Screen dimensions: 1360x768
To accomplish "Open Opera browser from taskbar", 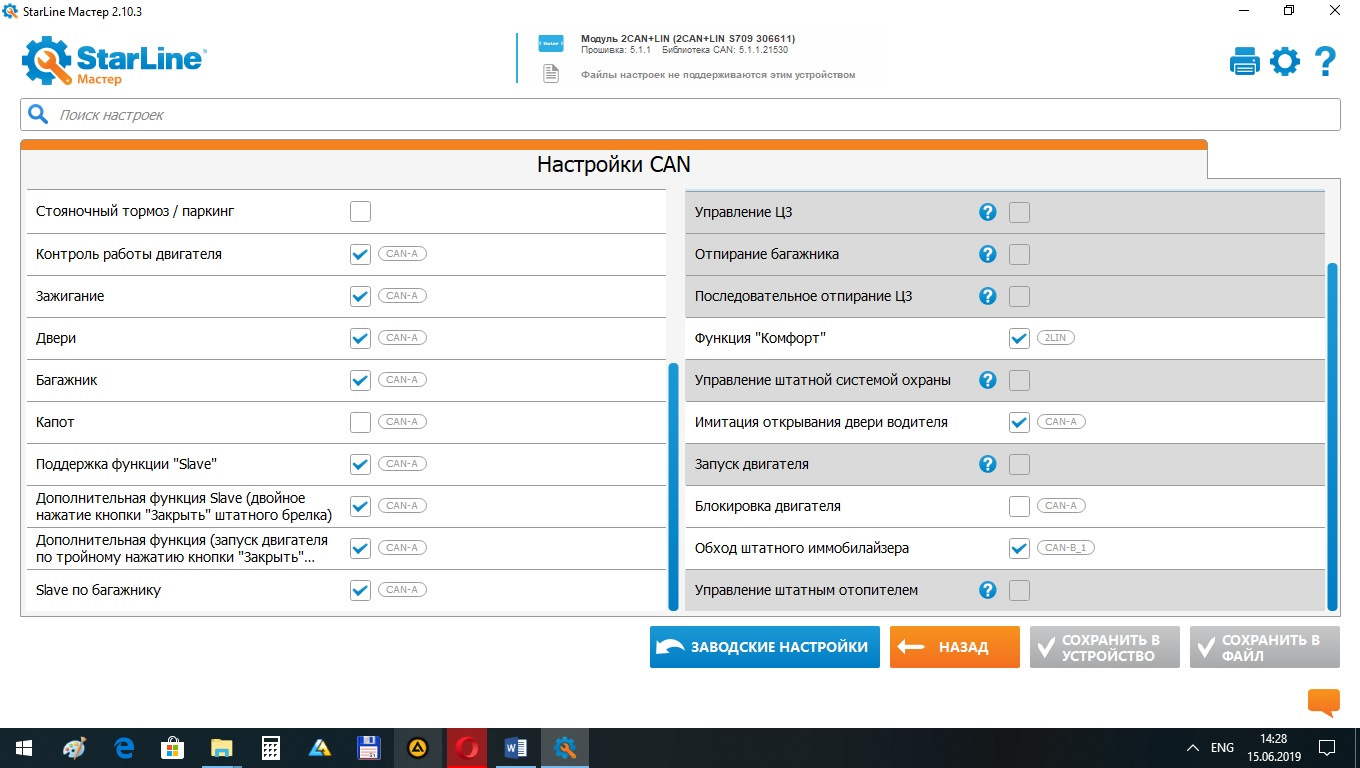I will tap(467, 748).
